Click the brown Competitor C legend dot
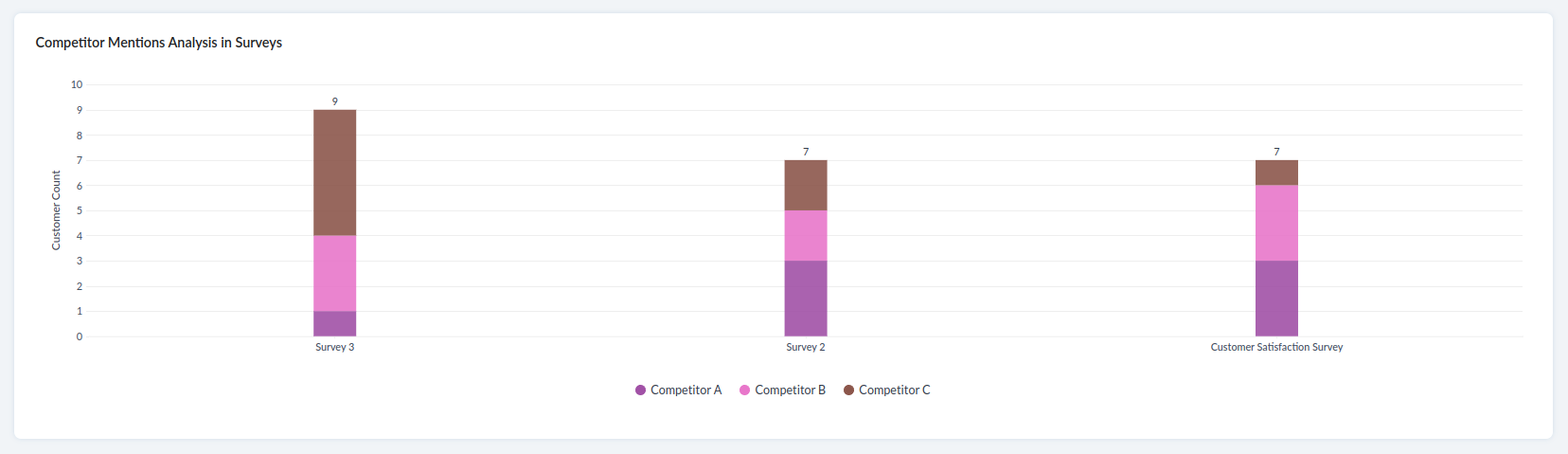 coord(849,390)
